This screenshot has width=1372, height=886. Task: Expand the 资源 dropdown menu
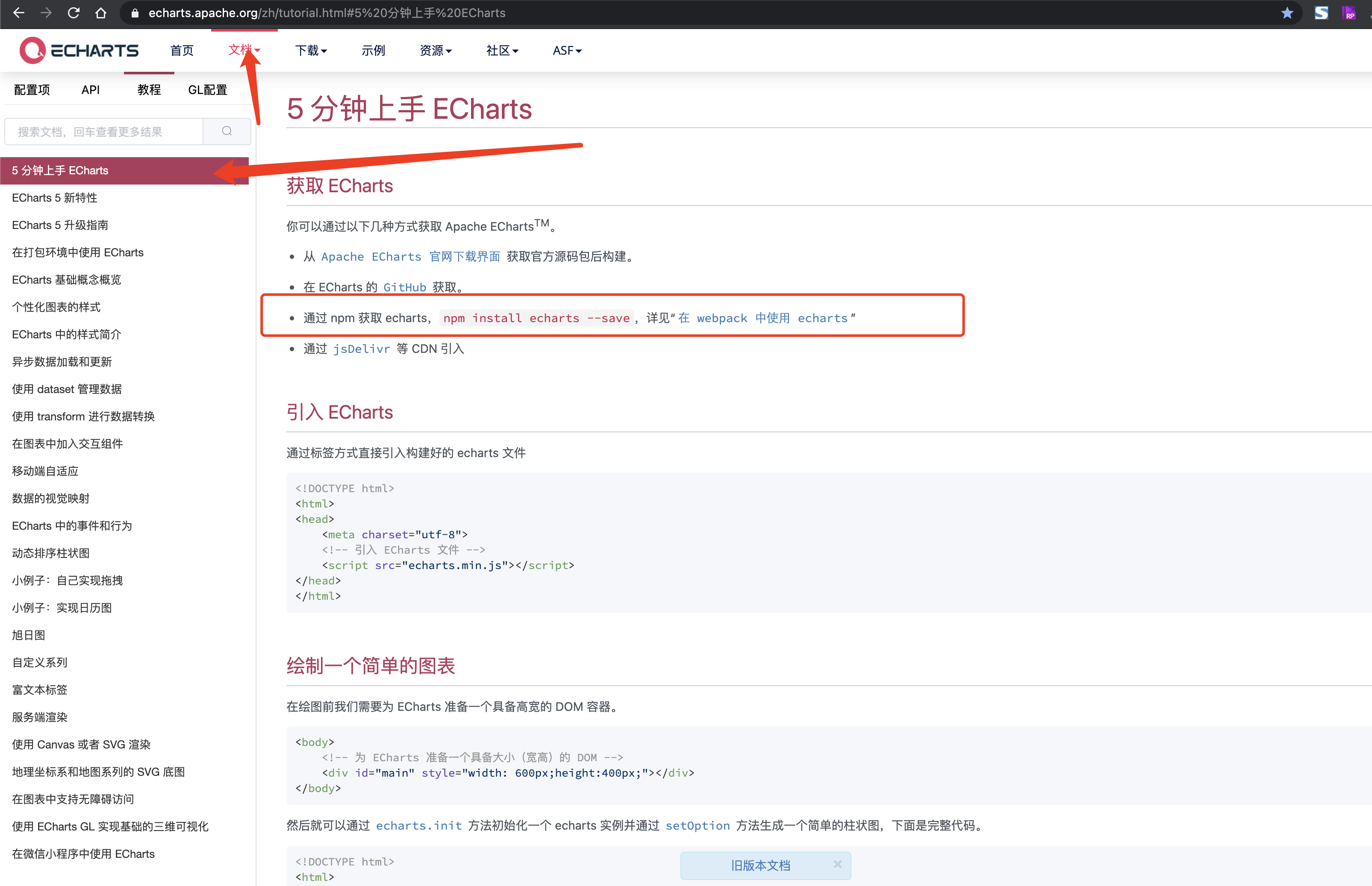pyautogui.click(x=436, y=51)
